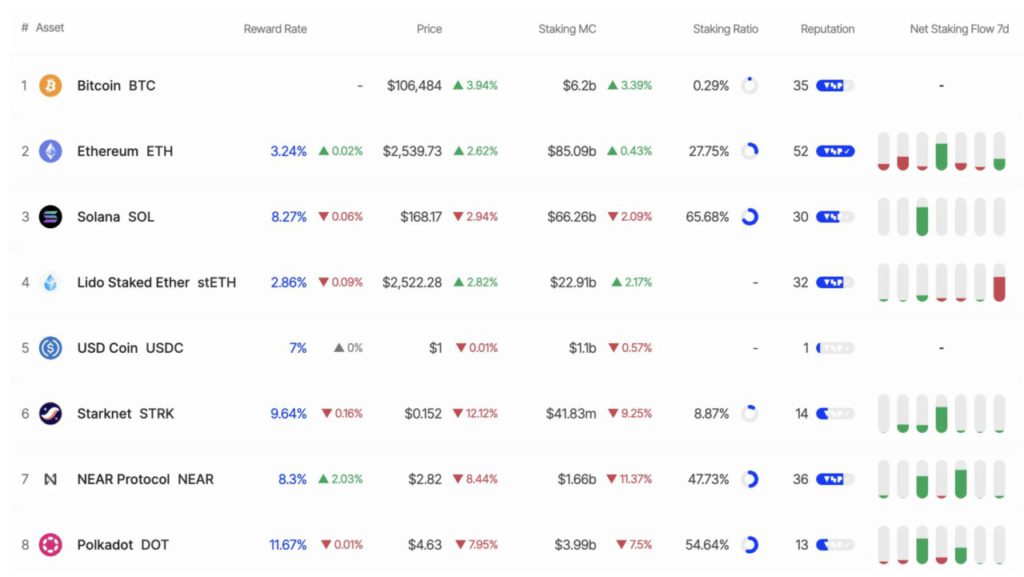
Task: Click Ethereum's reputation badge
Action: 835,151
